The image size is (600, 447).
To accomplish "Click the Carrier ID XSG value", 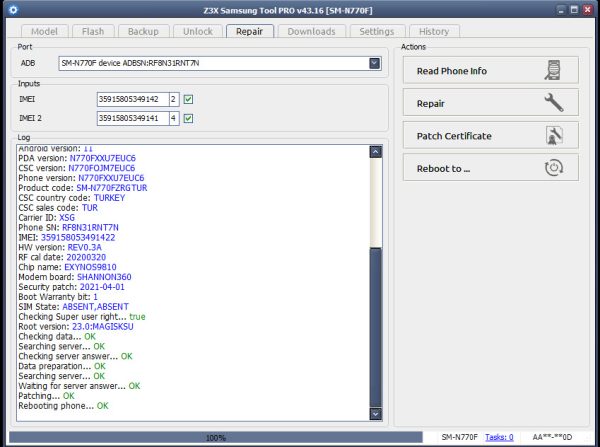I will 67,218.
